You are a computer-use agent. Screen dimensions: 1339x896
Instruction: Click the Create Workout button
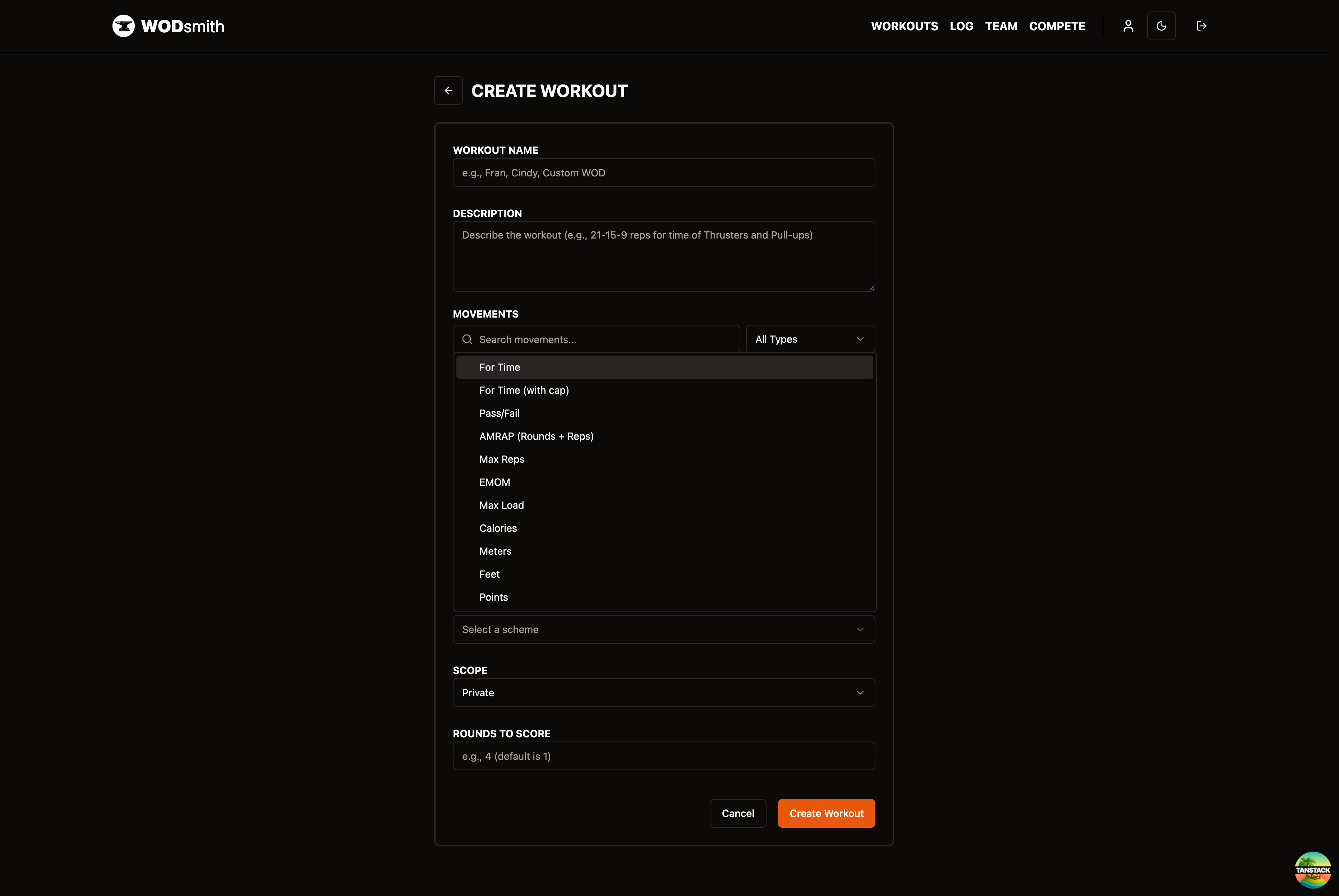tap(827, 813)
